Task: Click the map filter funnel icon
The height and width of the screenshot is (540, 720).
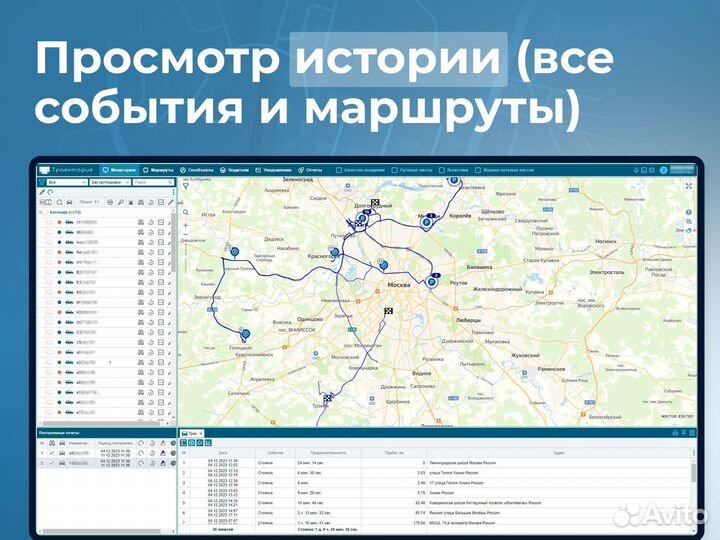Action: coord(186,186)
